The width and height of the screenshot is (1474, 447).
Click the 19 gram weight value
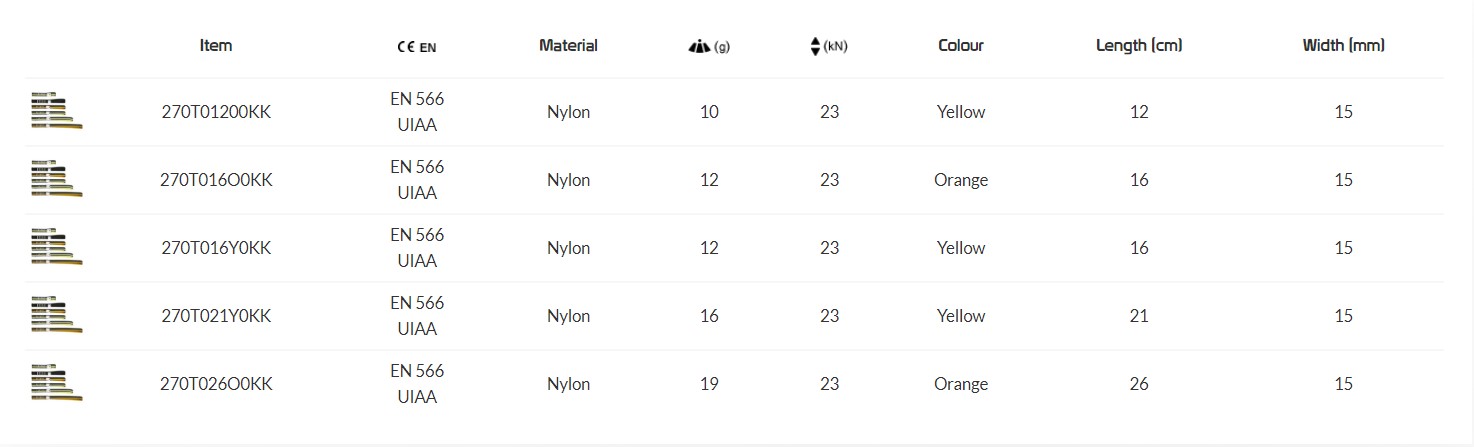pyautogui.click(x=709, y=384)
